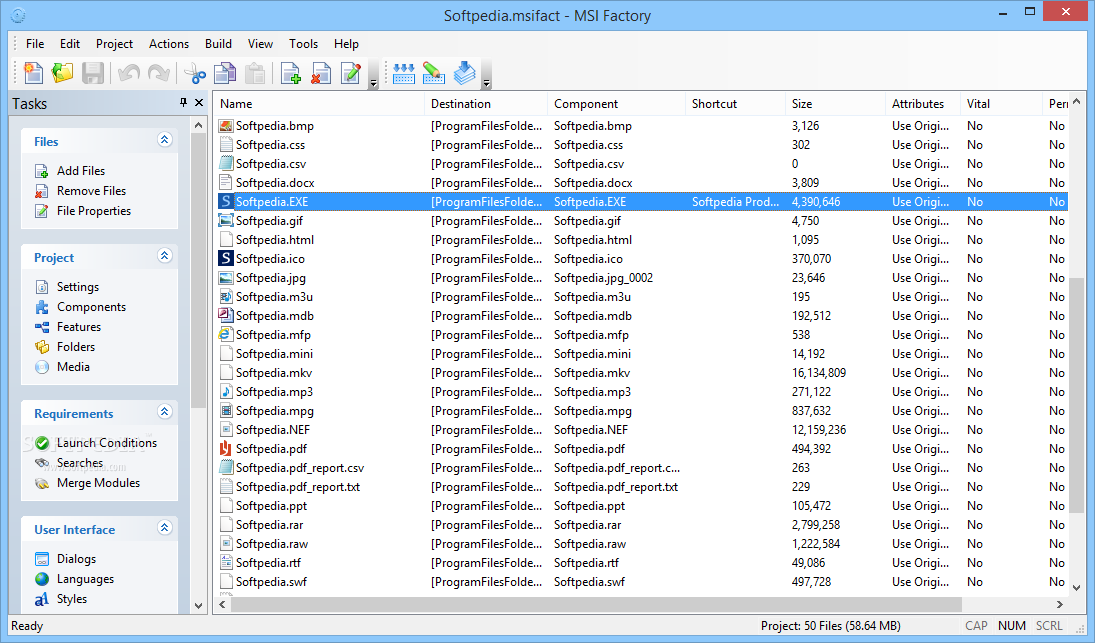Open Features task link
The image size is (1095, 643).
(79, 327)
